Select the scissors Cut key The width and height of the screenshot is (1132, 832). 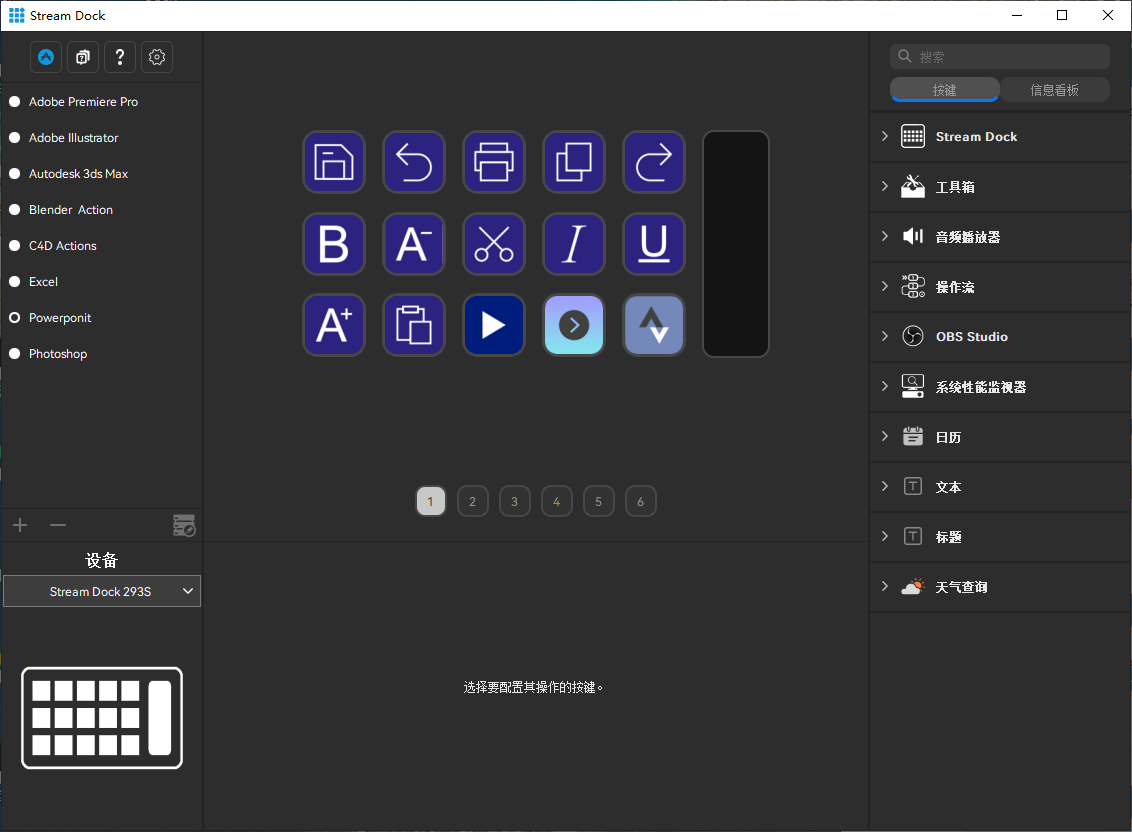[x=494, y=243]
